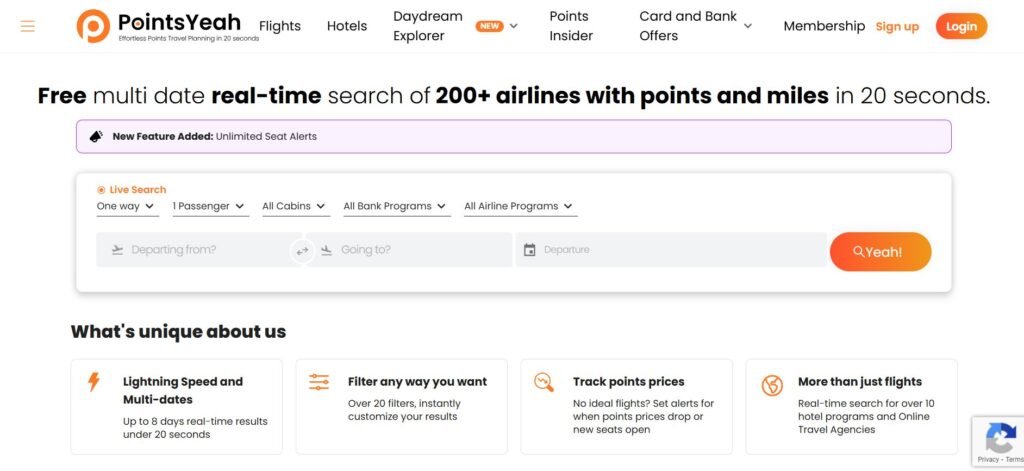Click the orange Login button
Image resolution: width=1024 pixels, height=471 pixels.
tap(961, 26)
